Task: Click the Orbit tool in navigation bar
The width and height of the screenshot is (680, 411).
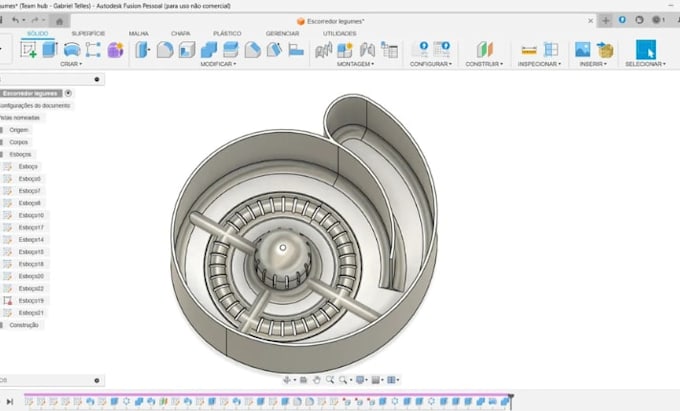Action: (x=287, y=380)
